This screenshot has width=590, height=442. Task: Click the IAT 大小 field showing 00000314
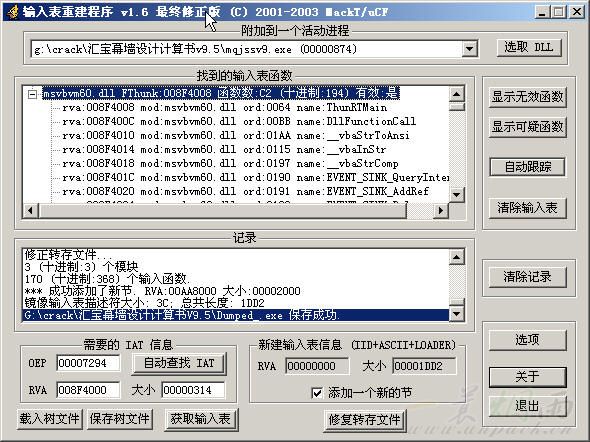click(x=193, y=390)
